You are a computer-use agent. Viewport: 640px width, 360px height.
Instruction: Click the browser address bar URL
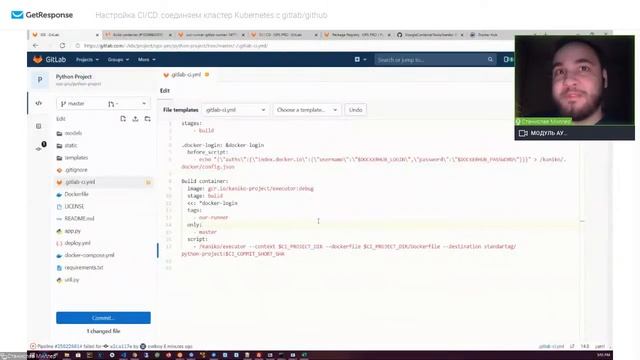coord(176,46)
